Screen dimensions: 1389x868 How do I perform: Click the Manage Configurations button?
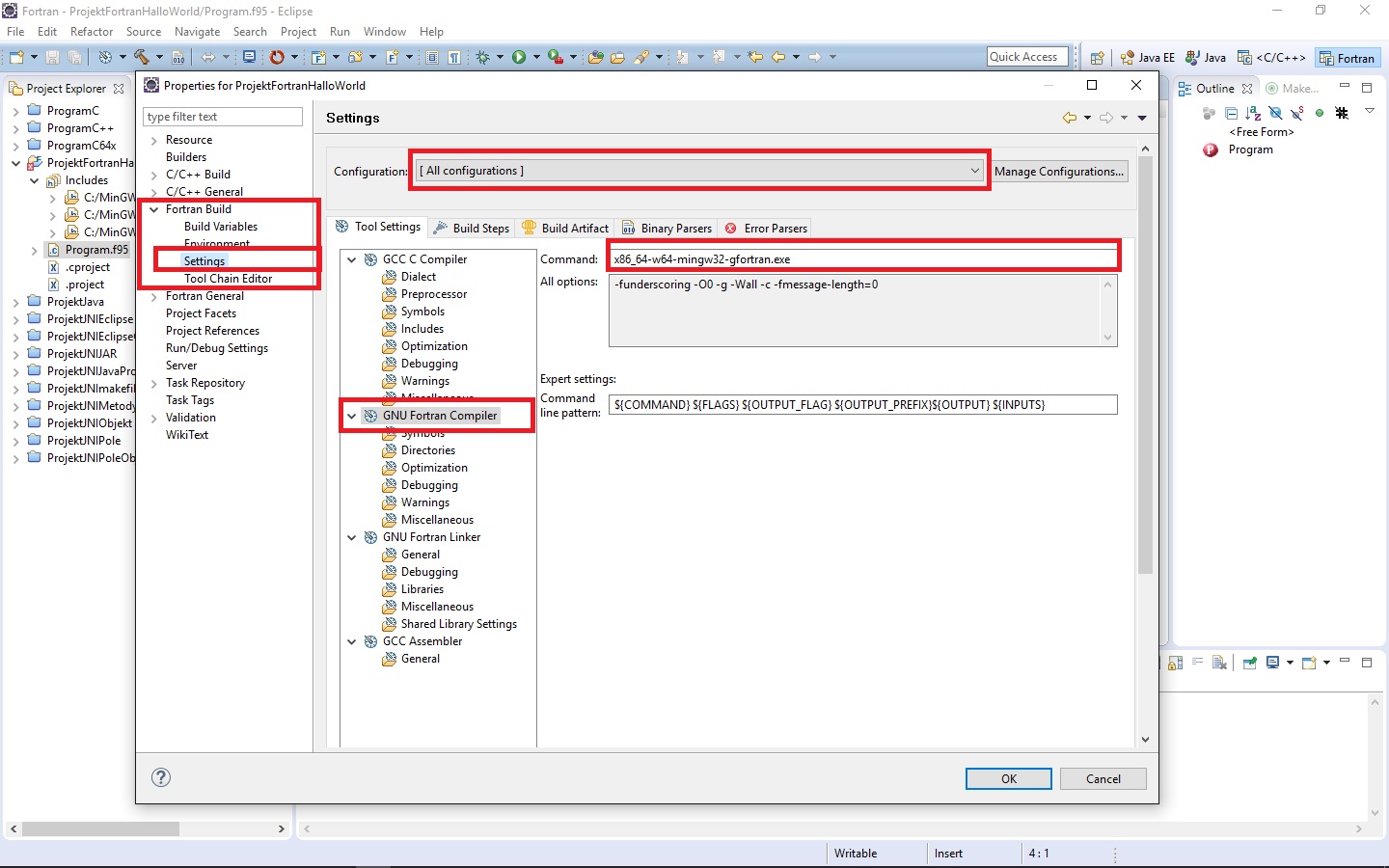click(x=1059, y=172)
